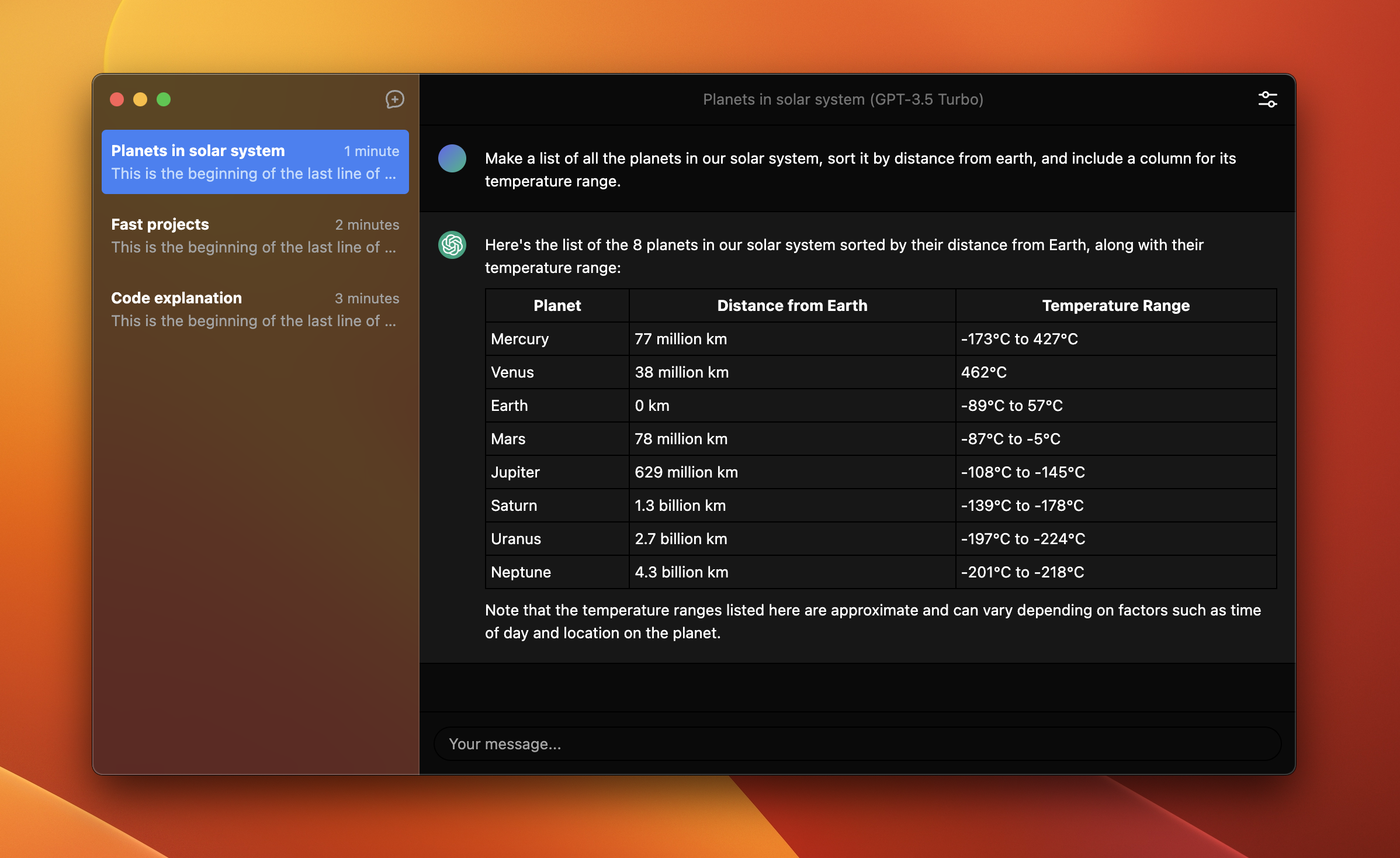
Task: Click the Neptune row distance 4.3 billion km
Action: coord(681,572)
